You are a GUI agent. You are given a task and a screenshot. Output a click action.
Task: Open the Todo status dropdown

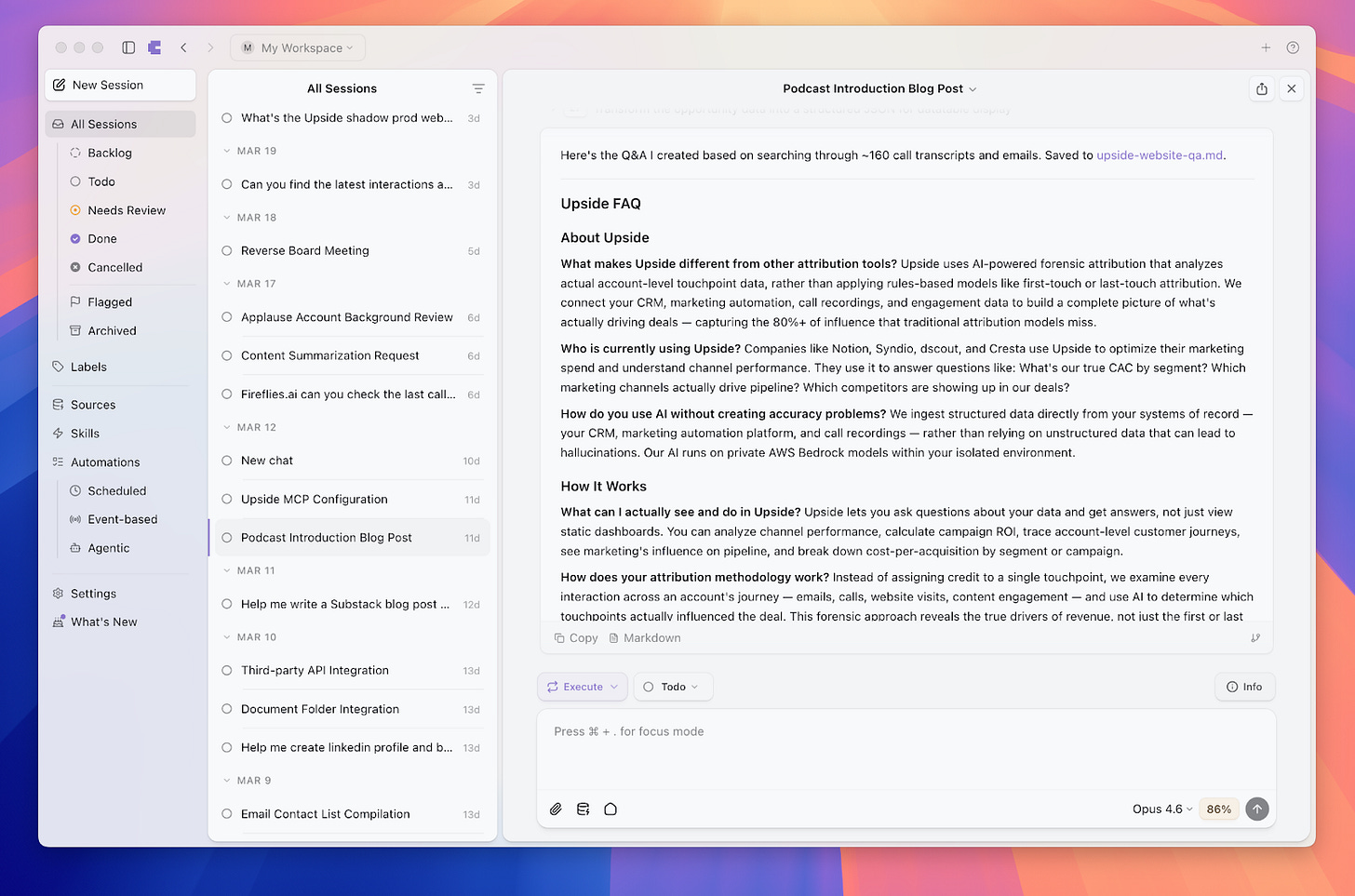tap(673, 687)
